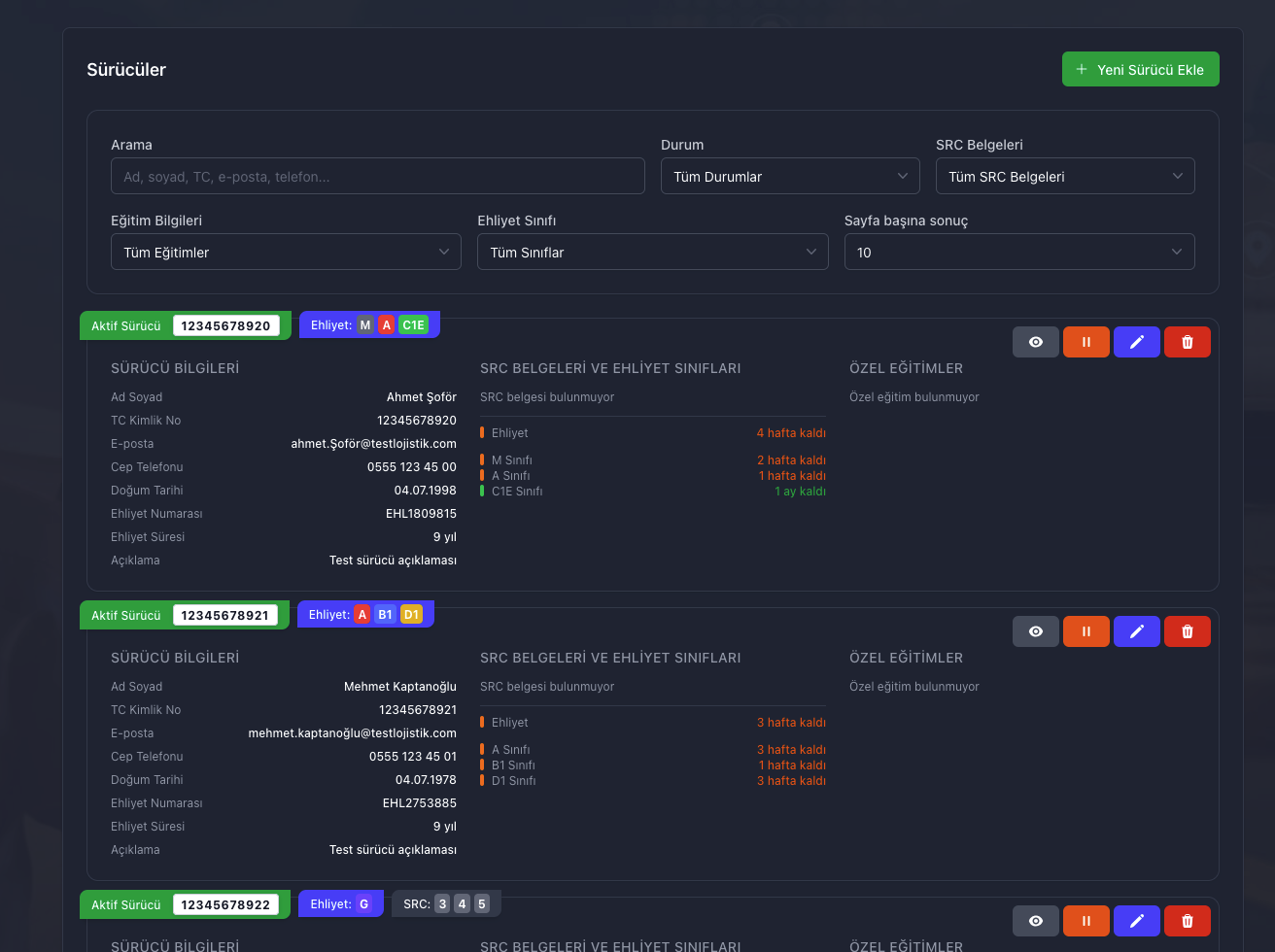The height and width of the screenshot is (952, 1275).
Task: Click edit pencil for driver 12345678922
Action: (1136, 921)
